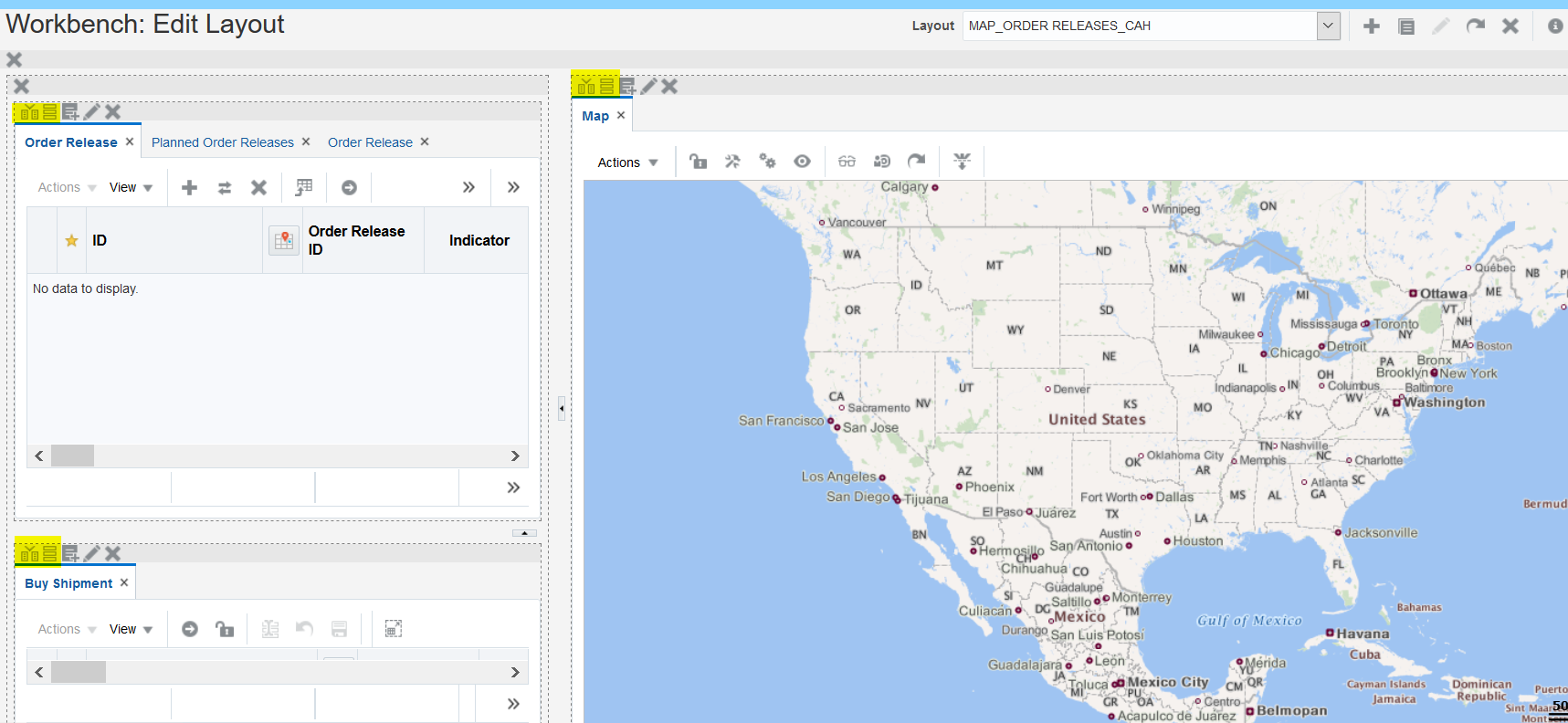Click the unlock icon in Map toolbar

[x=699, y=162]
